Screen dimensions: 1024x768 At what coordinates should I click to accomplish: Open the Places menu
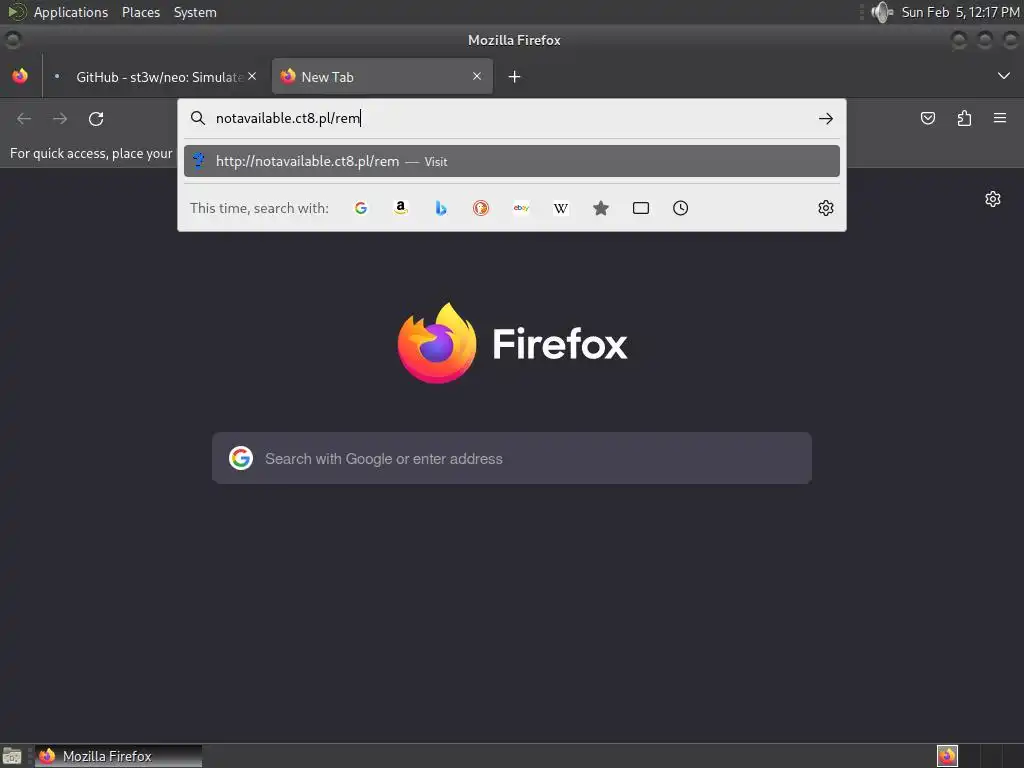pos(140,12)
